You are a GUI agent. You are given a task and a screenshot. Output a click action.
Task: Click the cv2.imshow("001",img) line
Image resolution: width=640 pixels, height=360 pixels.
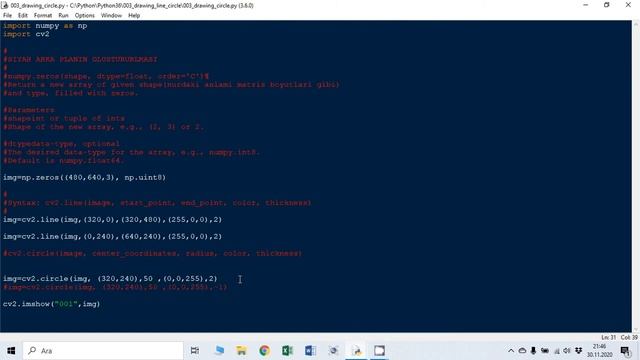[51, 304]
